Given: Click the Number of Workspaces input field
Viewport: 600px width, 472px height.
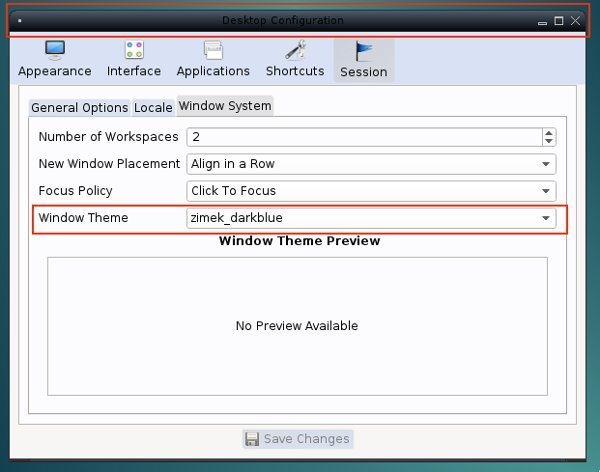Looking at the screenshot, I should [x=362, y=137].
